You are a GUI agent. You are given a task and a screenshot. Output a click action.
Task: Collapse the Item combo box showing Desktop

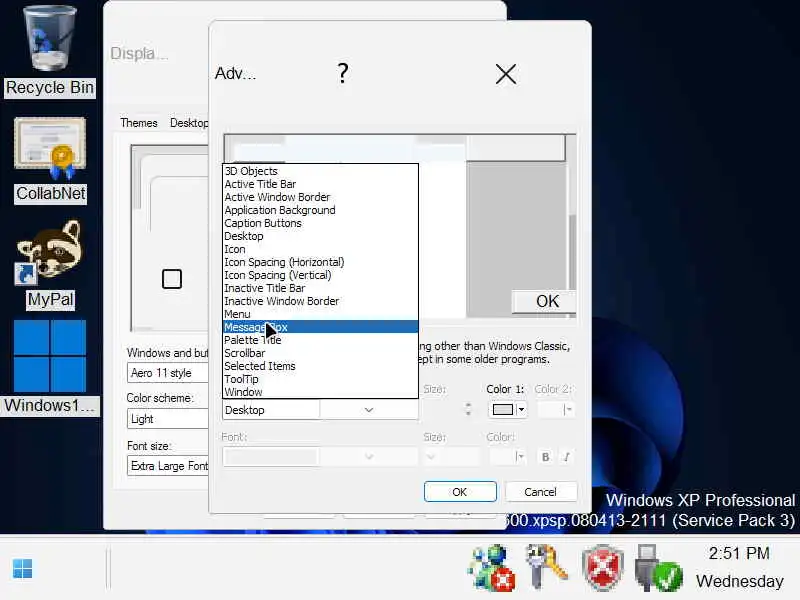(320, 410)
